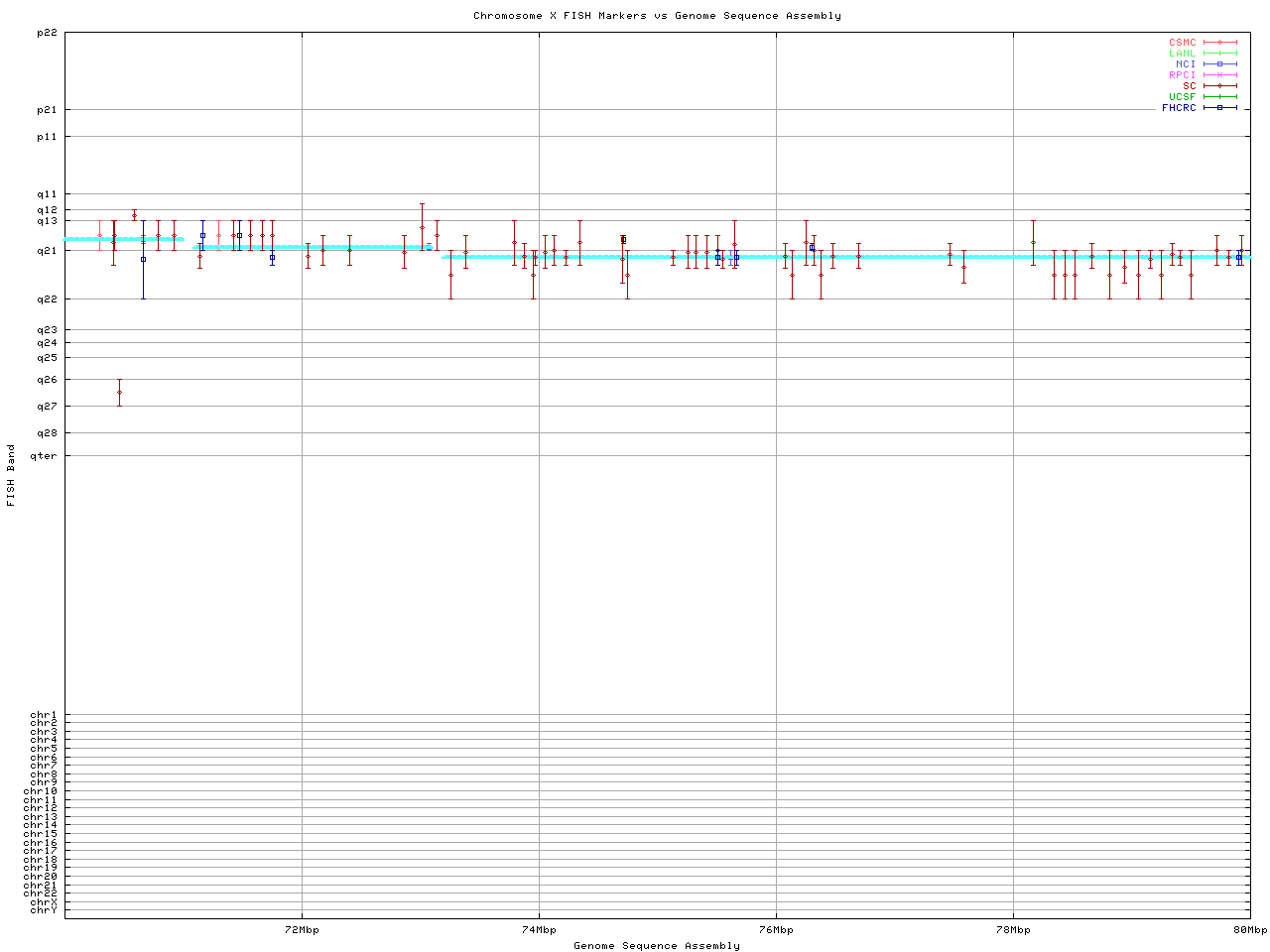1270x952 pixels.
Task: Click the SC legend dark red marker
Action: pyautogui.click(x=1219, y=86)
